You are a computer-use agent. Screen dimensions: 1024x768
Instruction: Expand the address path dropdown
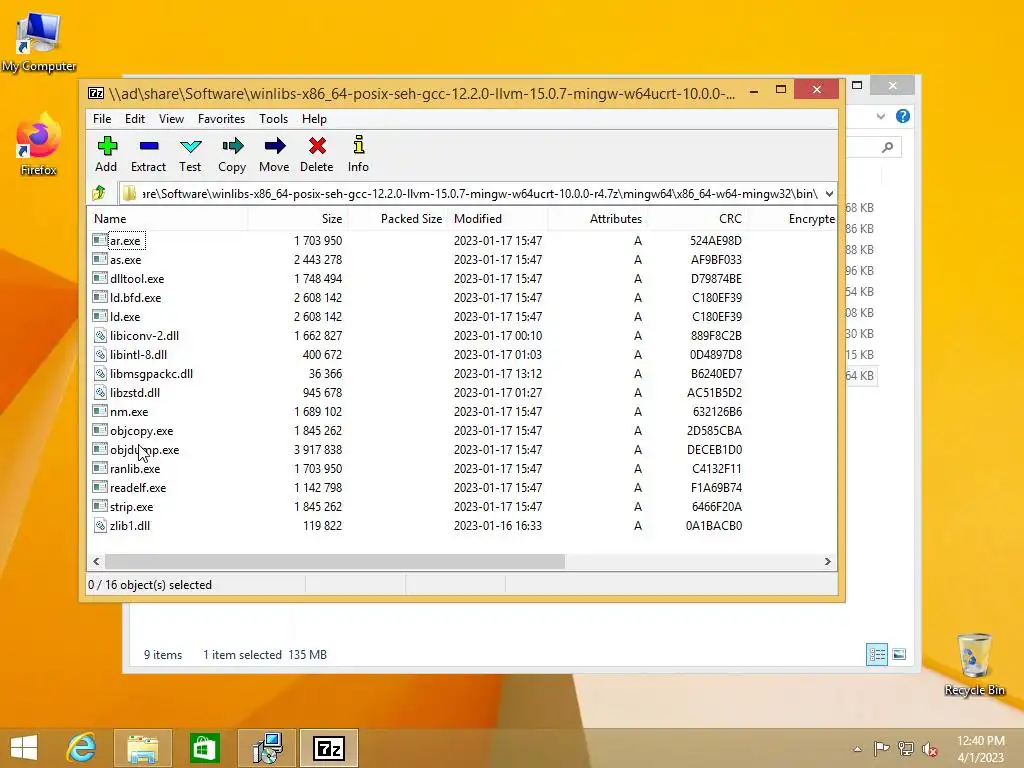[829, 194]
